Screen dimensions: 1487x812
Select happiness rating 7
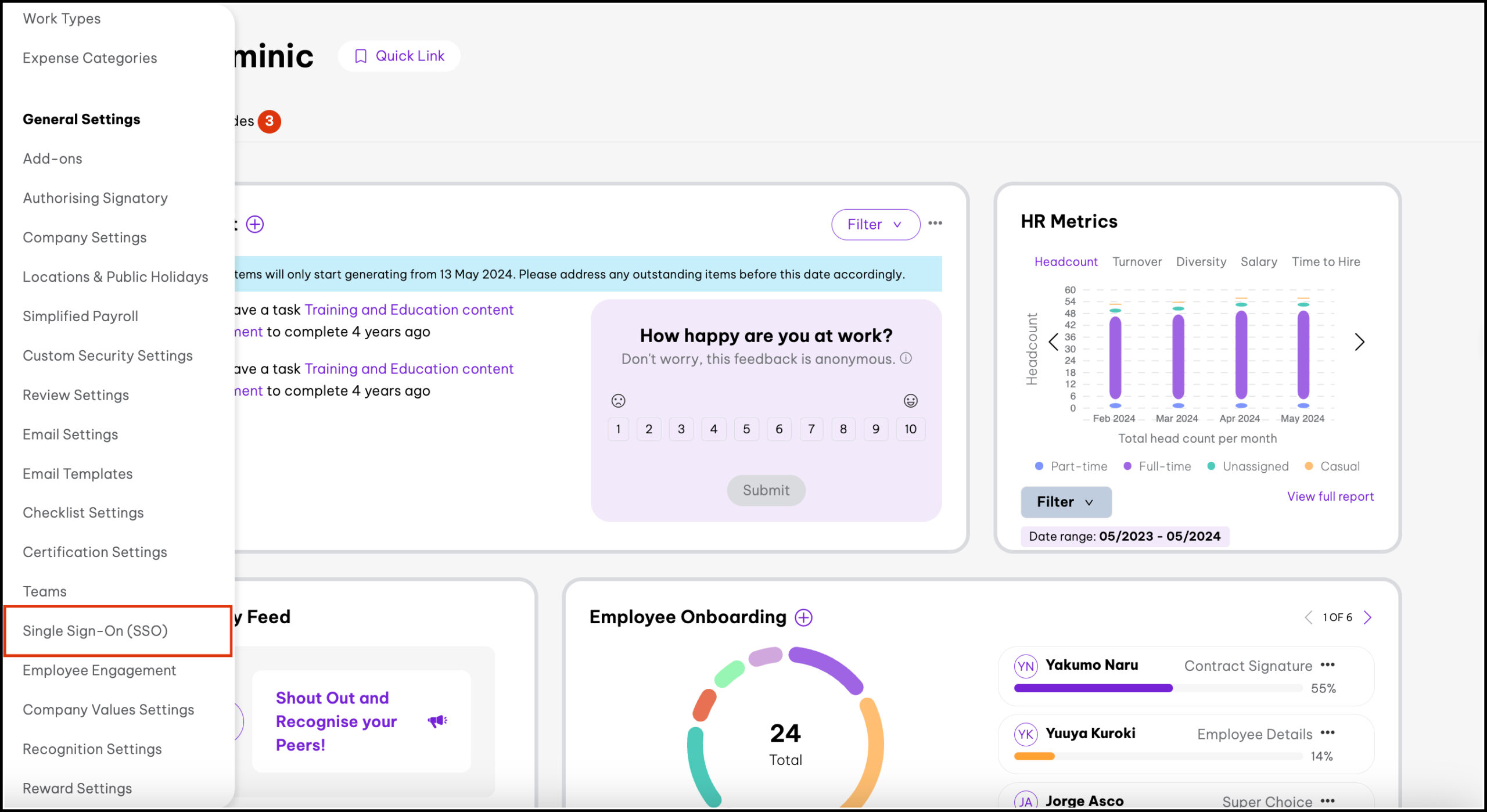click(811, 429)
